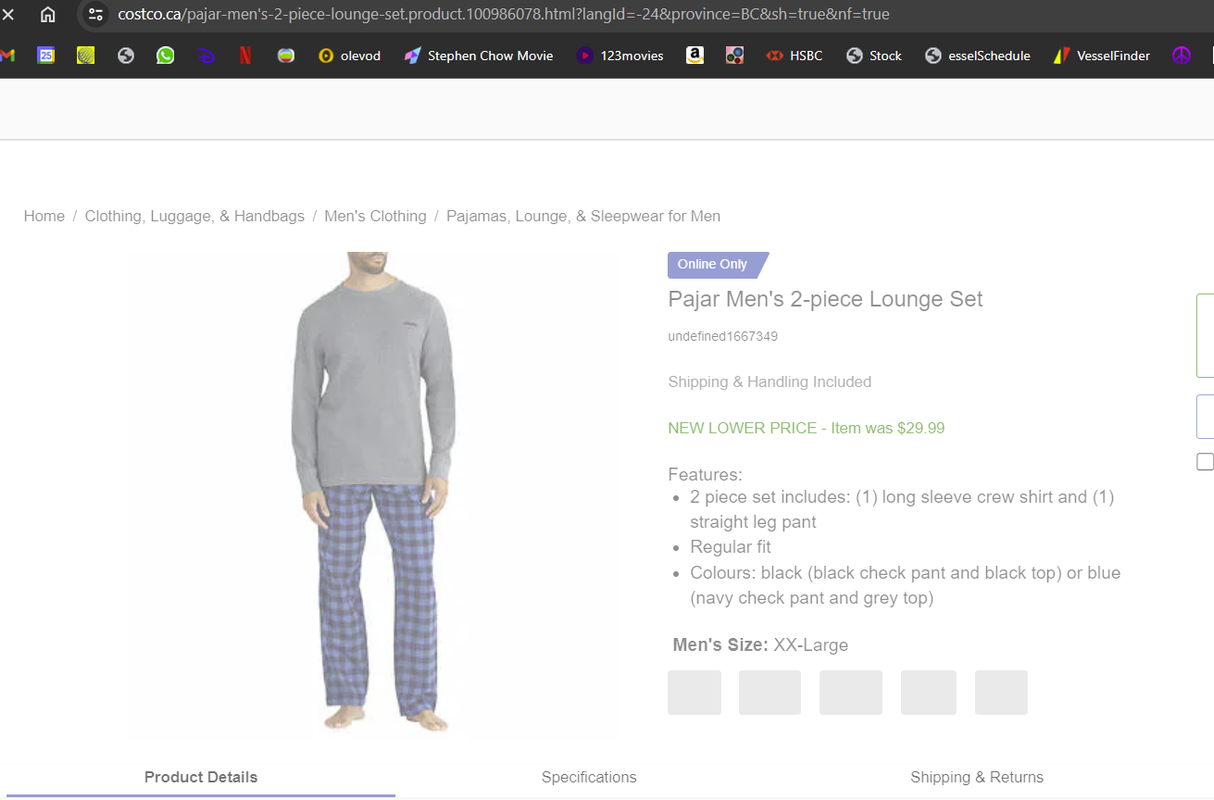The image size is (1214, 800).
Task: Select the fourth men's size swatch
Action: [x=928, y=692]
